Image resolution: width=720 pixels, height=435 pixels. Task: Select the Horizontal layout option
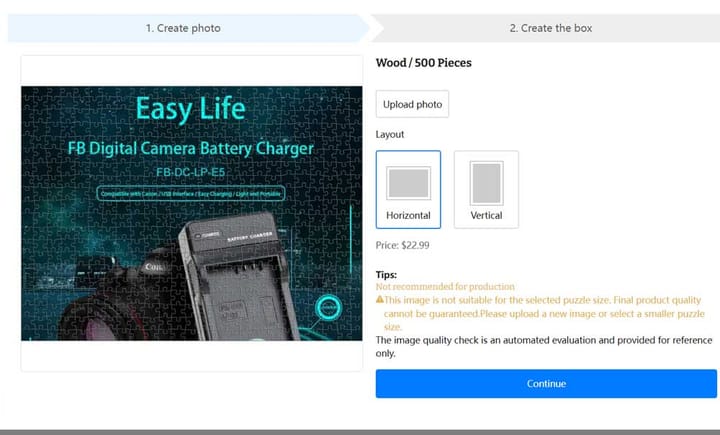(408, 189)
